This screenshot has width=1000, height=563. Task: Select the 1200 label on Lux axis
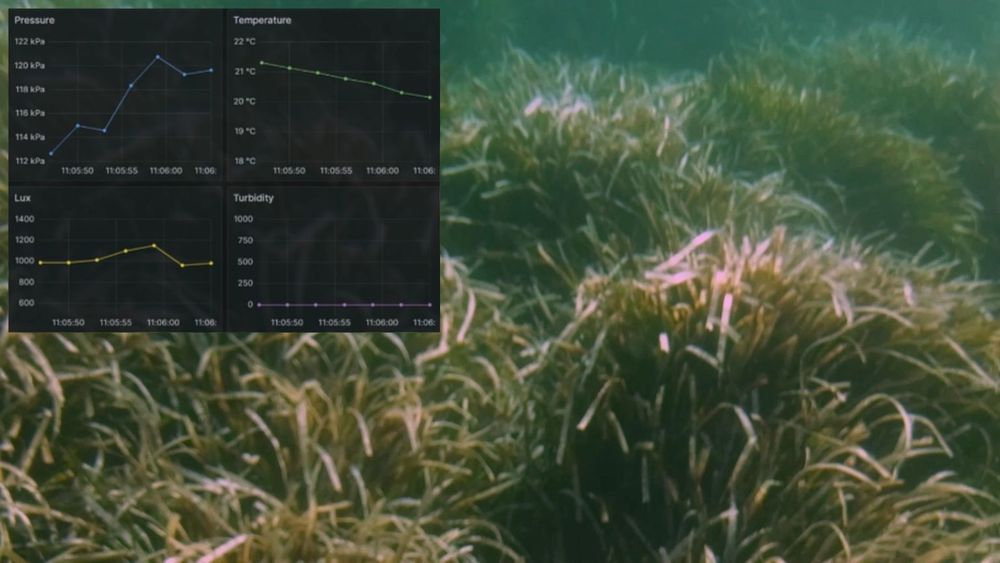point(24,240)
